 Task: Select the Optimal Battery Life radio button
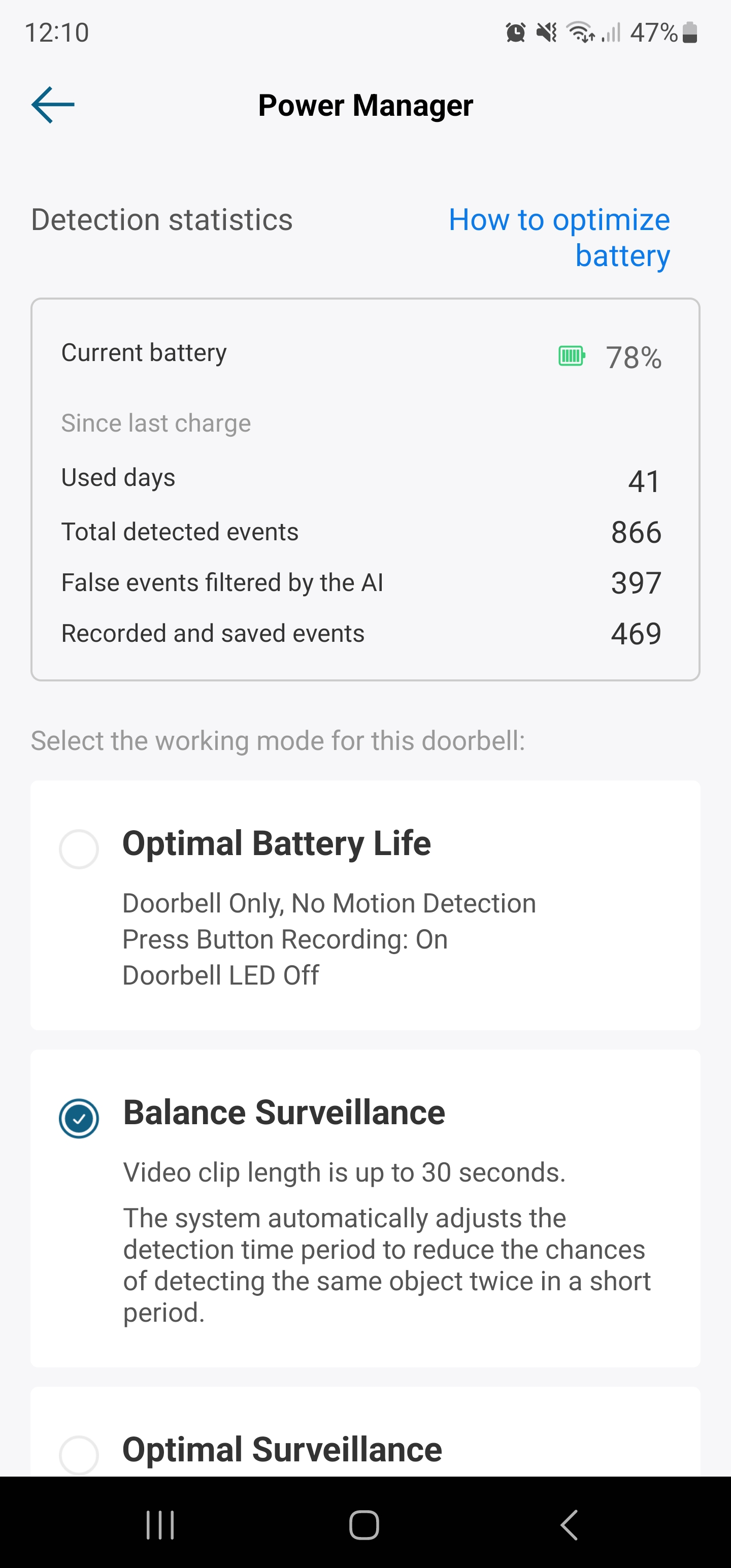pyautogui.click(x=79, y=848)
